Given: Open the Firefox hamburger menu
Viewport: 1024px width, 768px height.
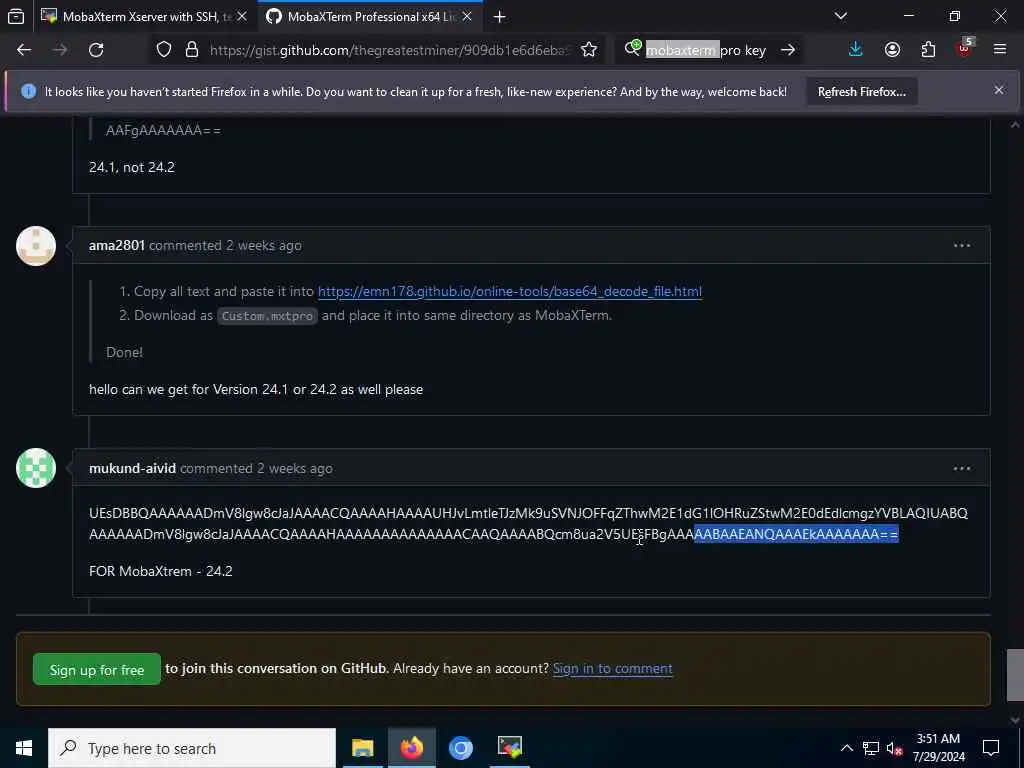Looking at the screenshot, I should [x=999, y=50].
